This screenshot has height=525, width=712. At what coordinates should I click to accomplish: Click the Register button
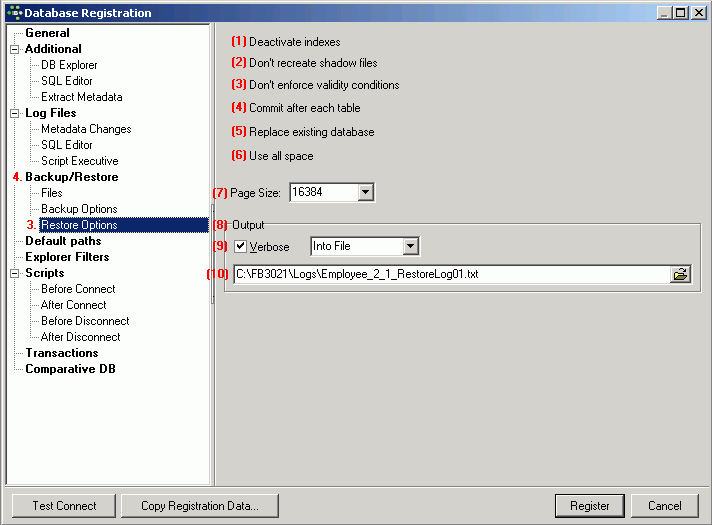589,506
